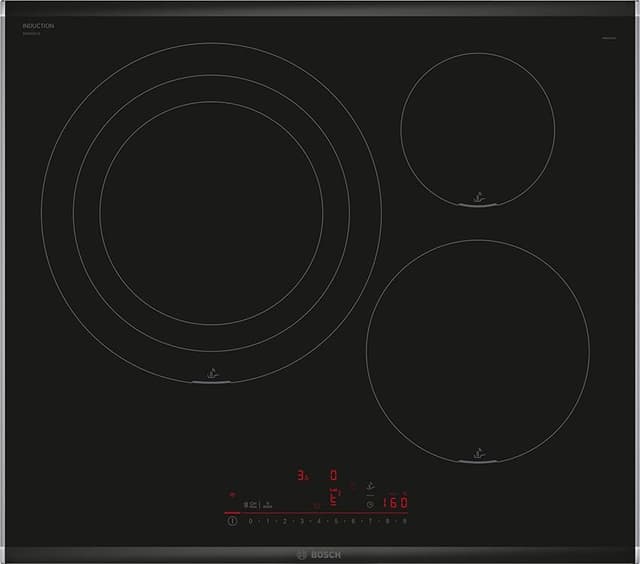The height and width of the screenshot is (564, 640).
Task: Tap the INDUCTION label in the top corner
Action: tap(38, 24)
